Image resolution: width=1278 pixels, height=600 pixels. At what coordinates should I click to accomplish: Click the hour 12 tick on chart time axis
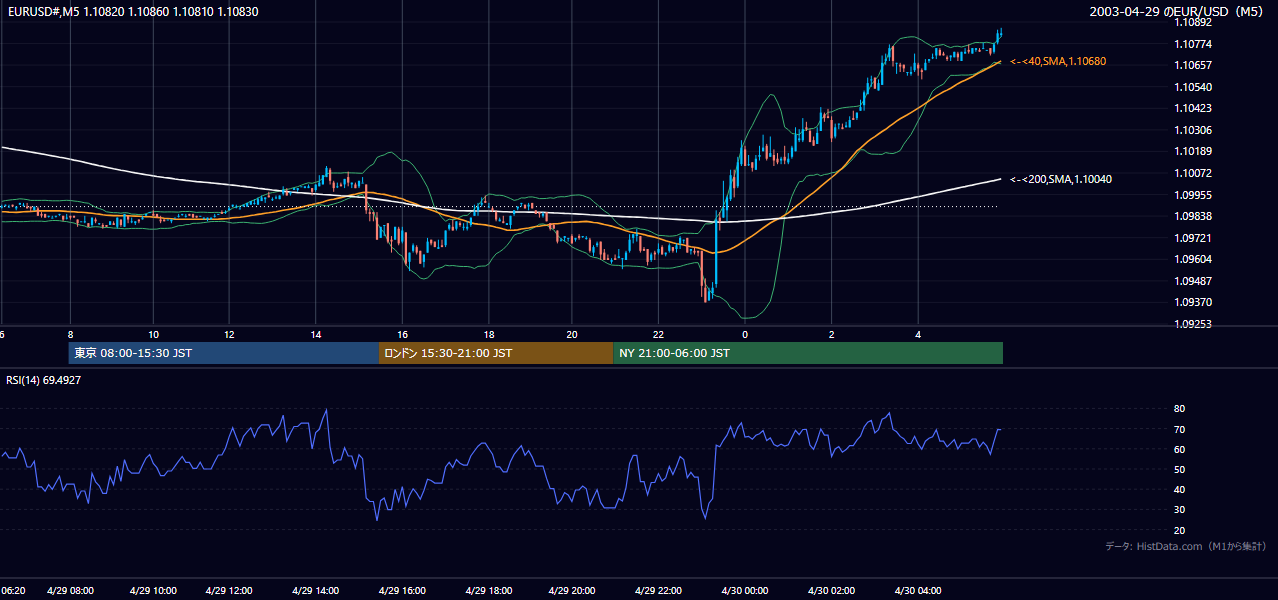tap(229, 334)
